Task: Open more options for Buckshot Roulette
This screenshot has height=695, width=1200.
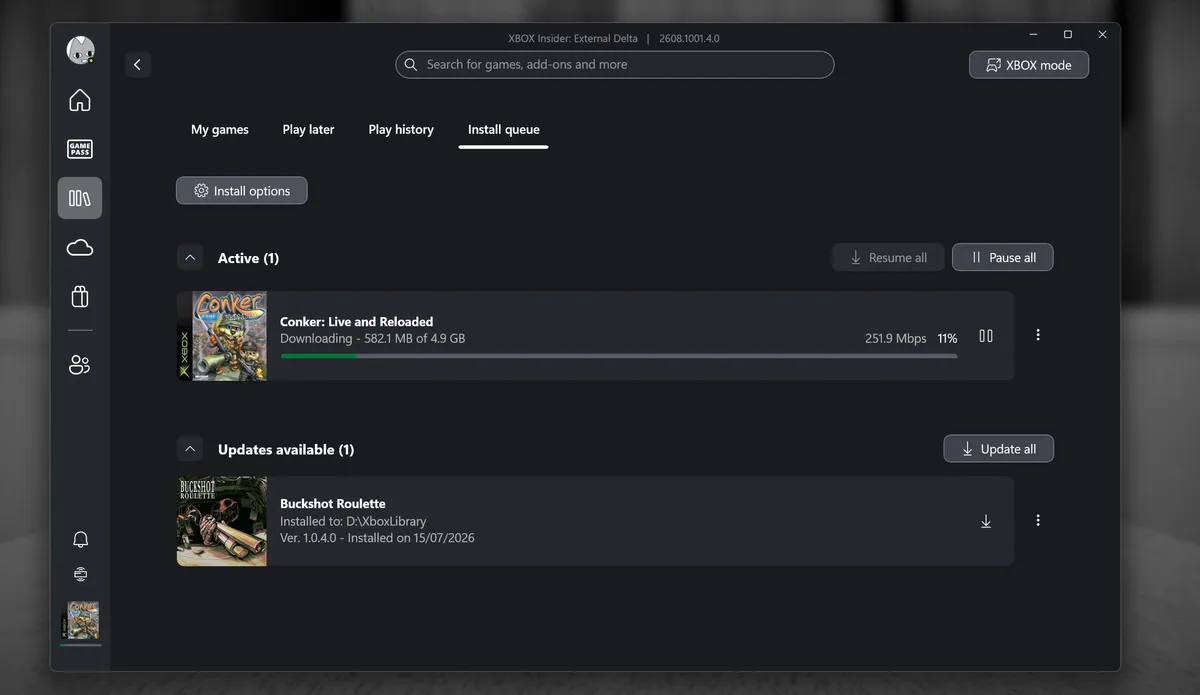Action: [x=1038, y=520]
